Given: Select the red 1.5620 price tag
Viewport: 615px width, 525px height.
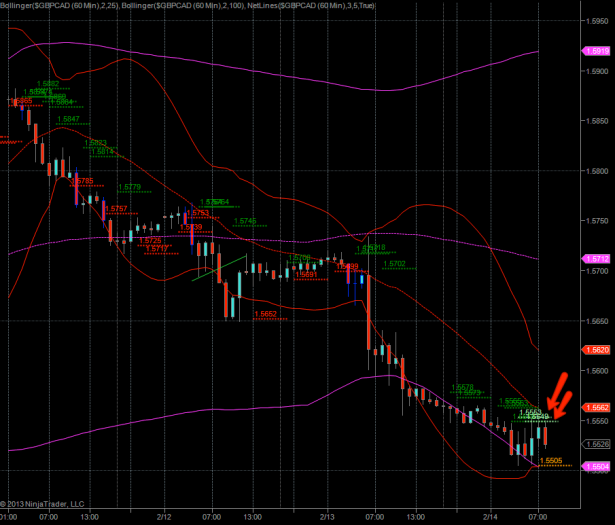Looking at the screenshot, I should point(597,350).
